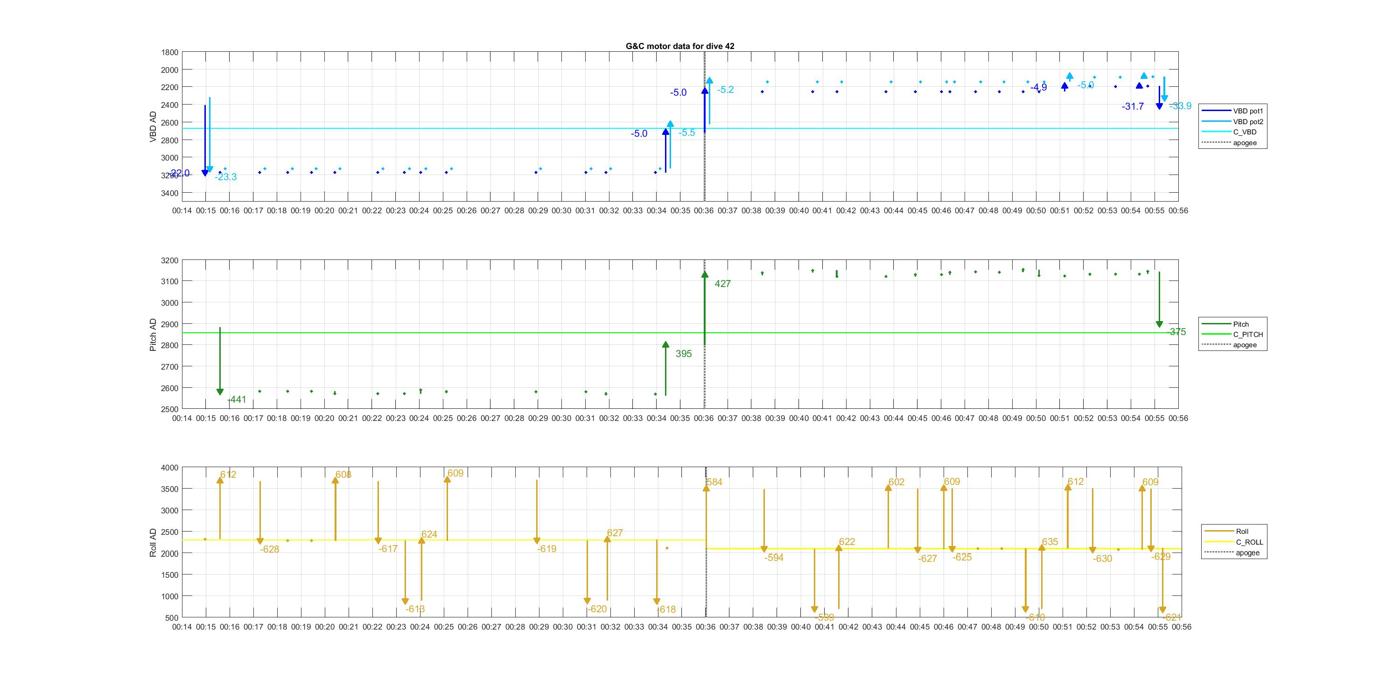
Task: Click the '-375' pitch data label
Action: point(1177,332)
